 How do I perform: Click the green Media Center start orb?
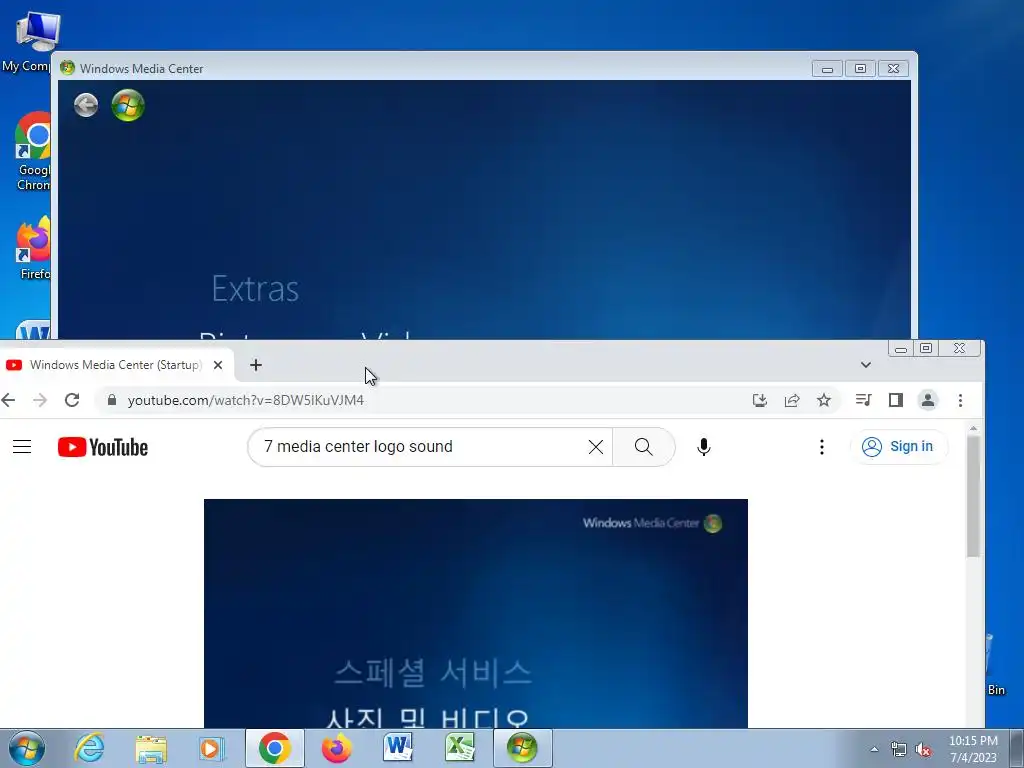pos(128,105)
